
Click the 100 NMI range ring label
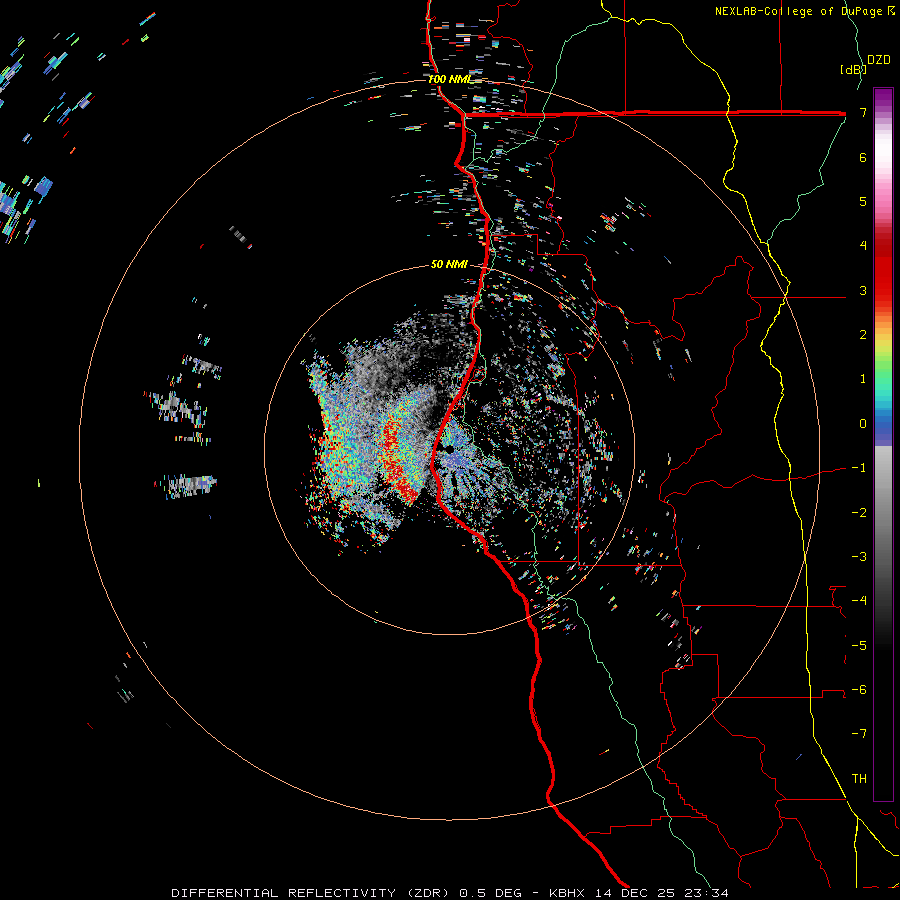coord(449,79)
